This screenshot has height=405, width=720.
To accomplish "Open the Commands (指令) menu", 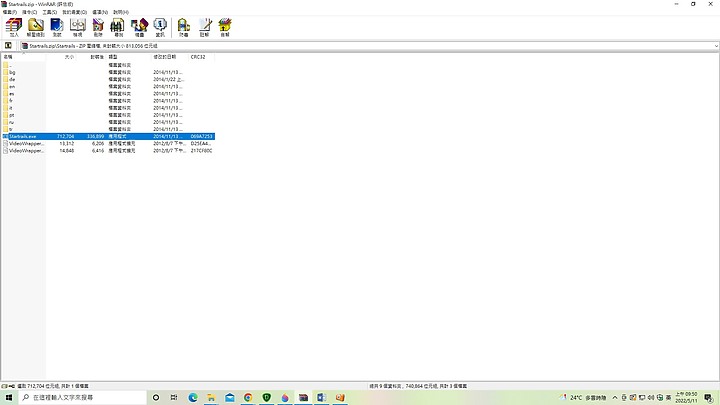I will 29,12.
